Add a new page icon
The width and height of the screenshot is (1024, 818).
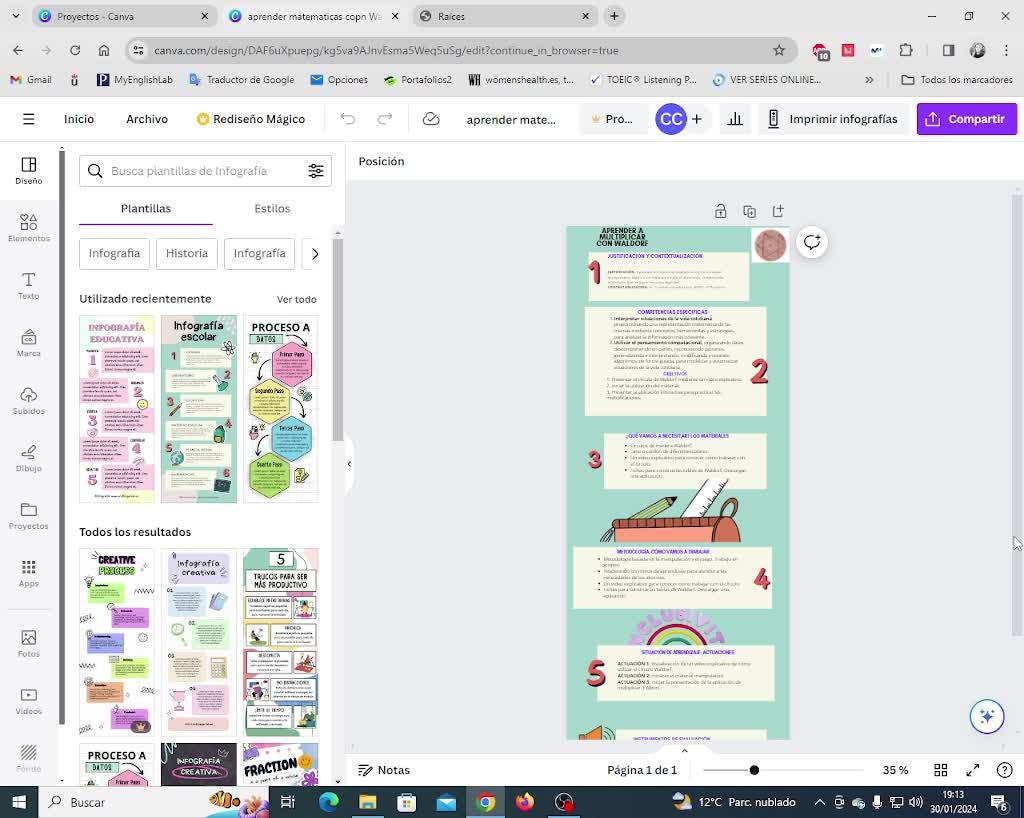(x=778, y=211)
